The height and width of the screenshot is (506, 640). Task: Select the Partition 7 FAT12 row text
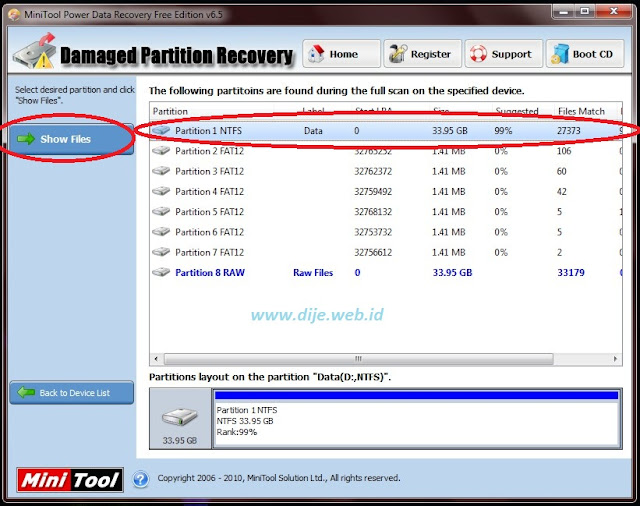[x=209, y=252]
